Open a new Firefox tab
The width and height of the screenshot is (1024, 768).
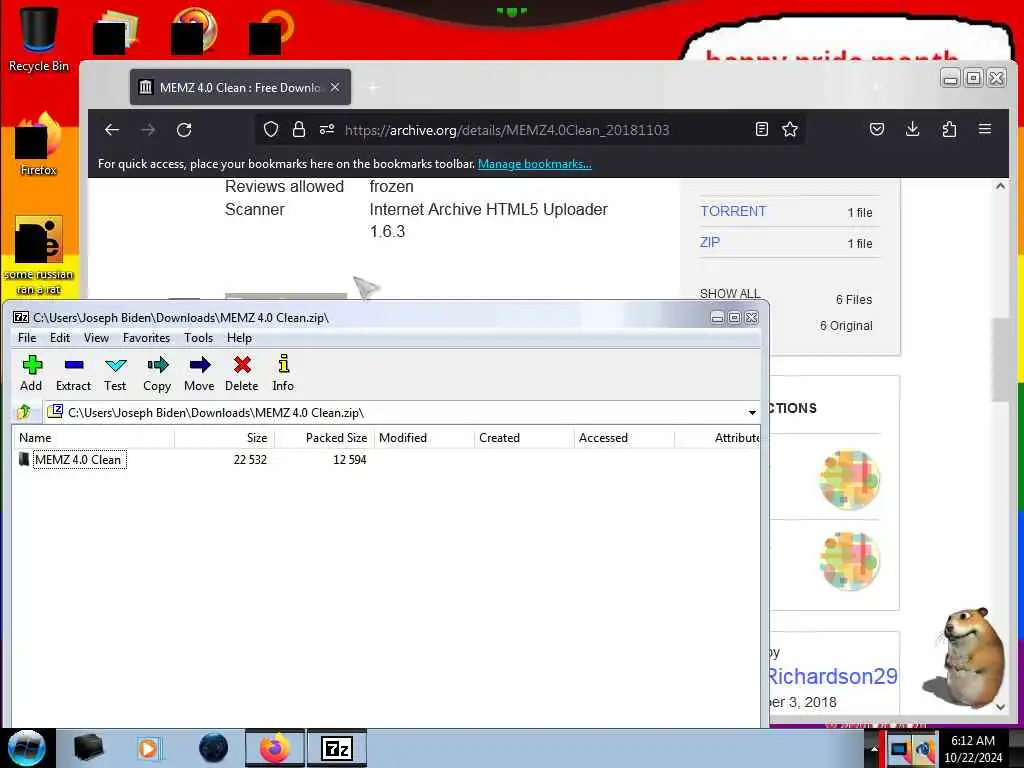(x=372, y=88)
